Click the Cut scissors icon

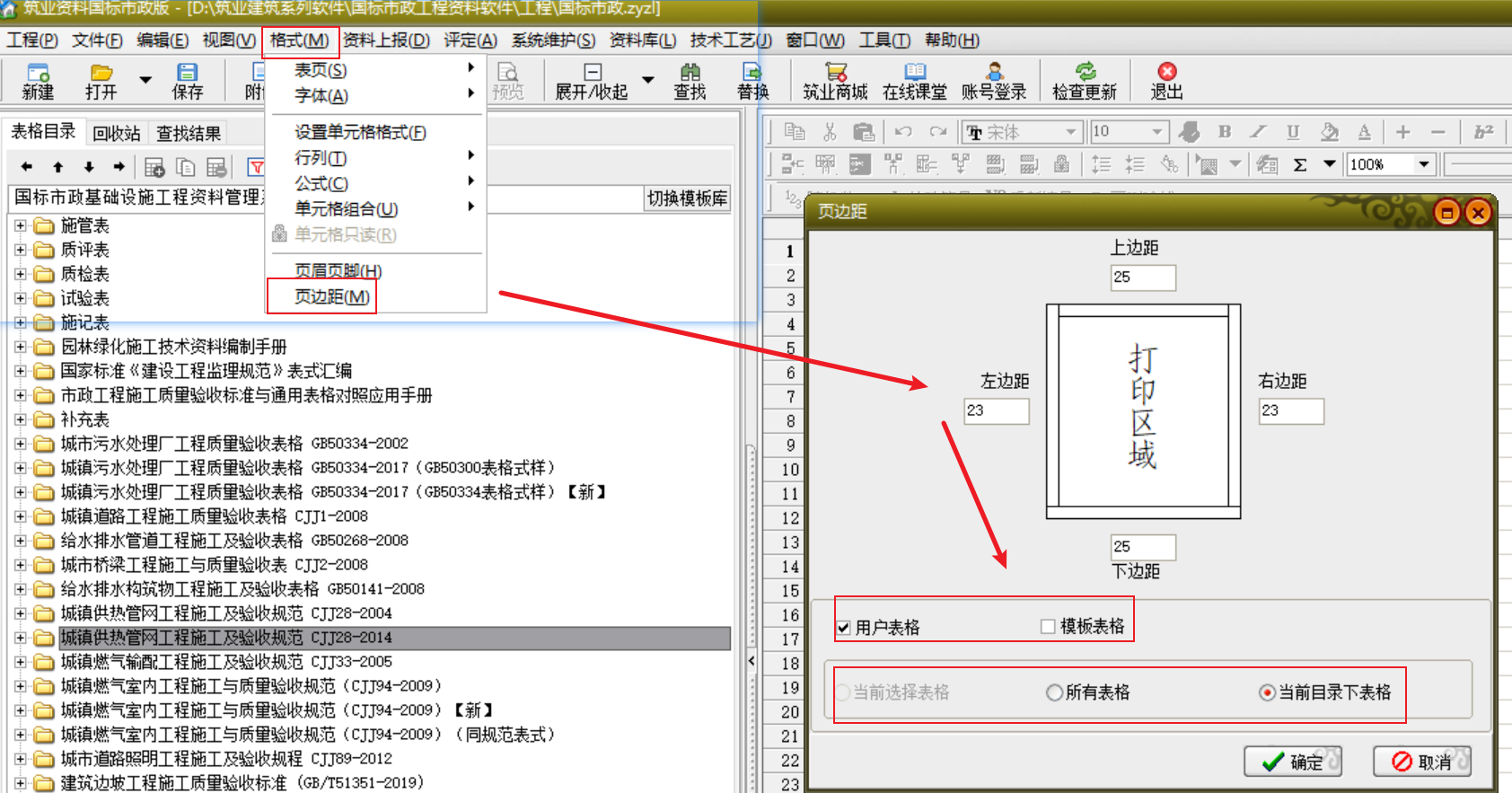tap(830, 132)
